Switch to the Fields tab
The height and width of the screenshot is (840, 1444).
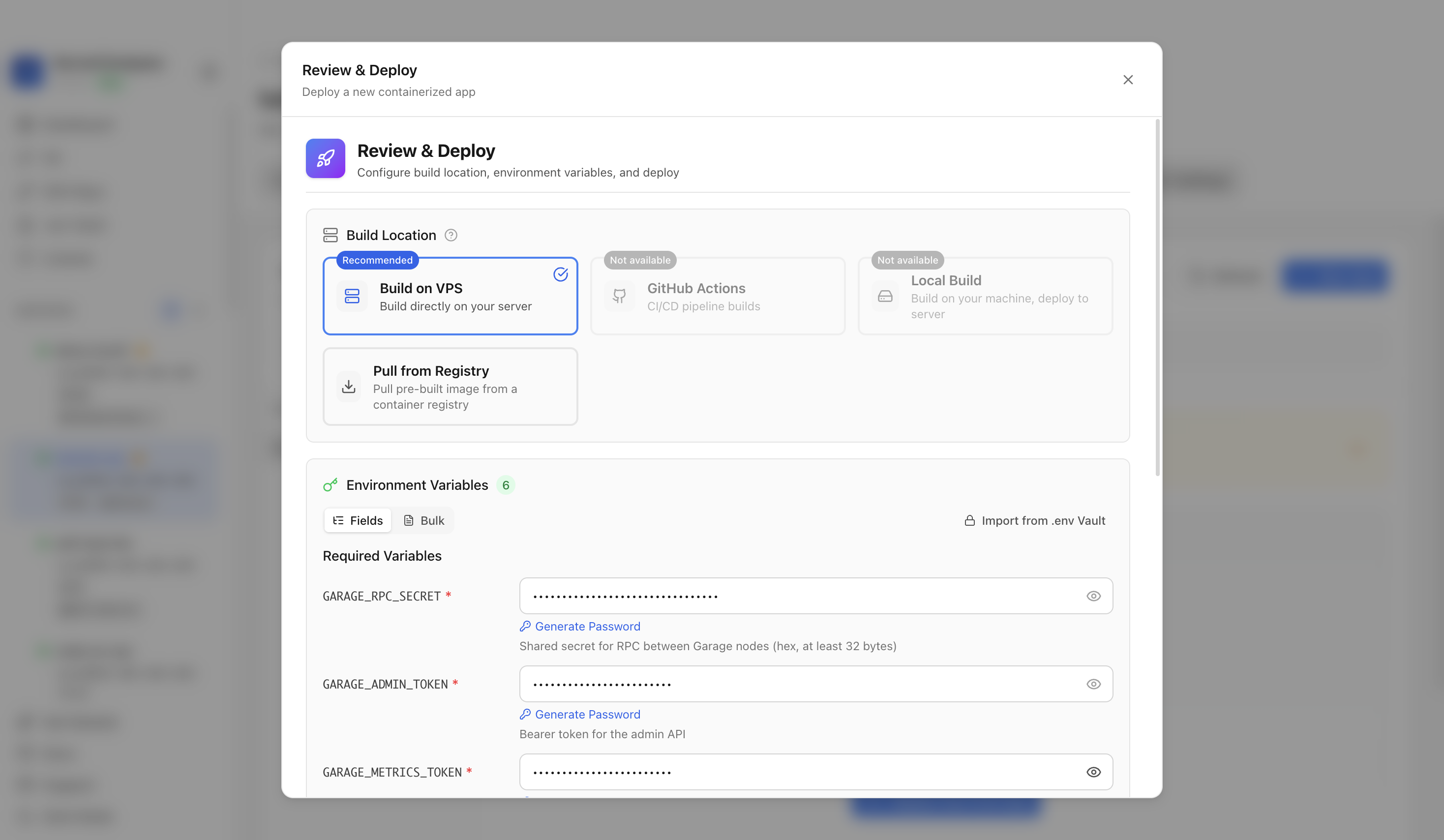[x=358, y=520]
